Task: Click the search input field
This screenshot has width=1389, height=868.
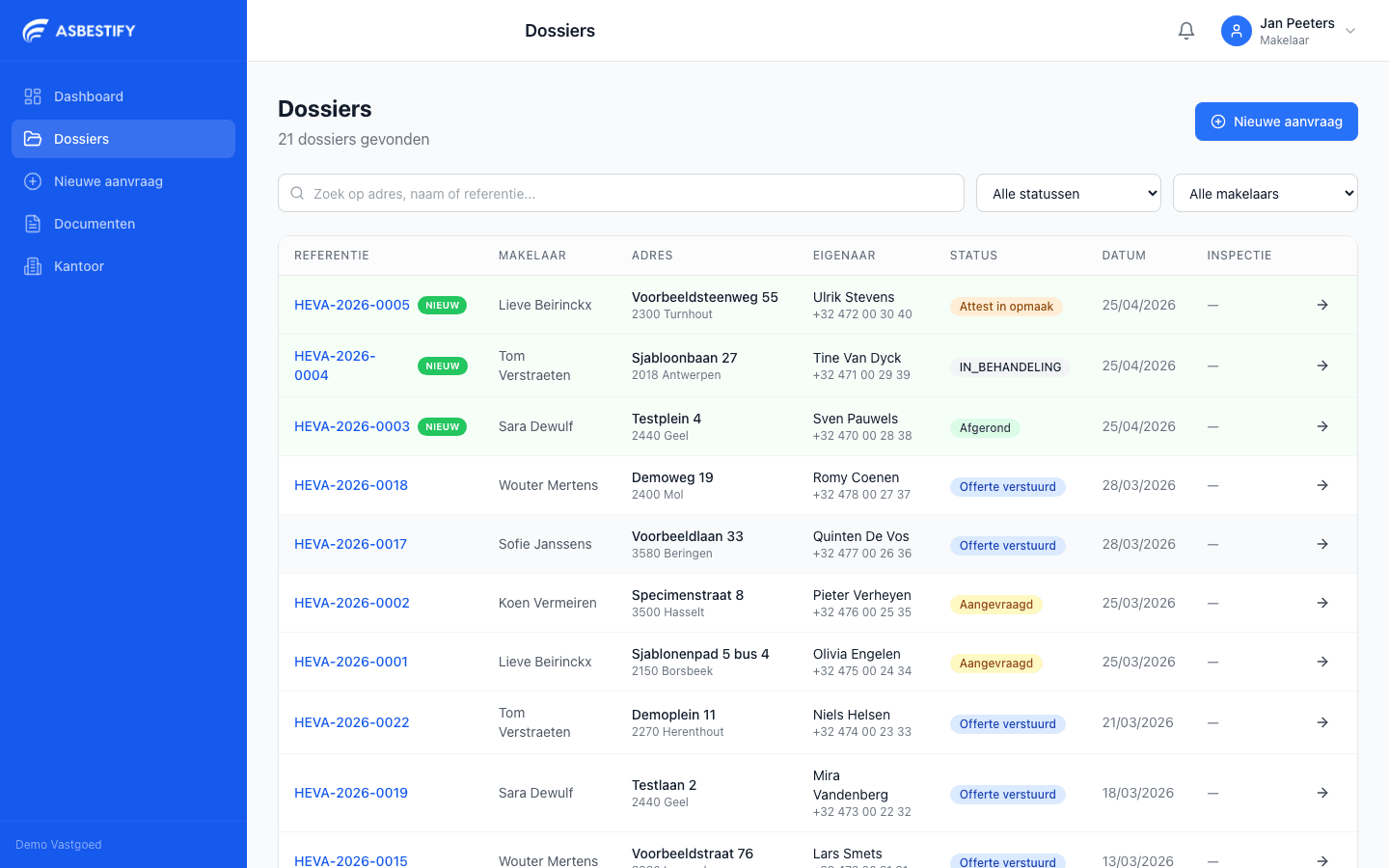Action: (620, 193)
